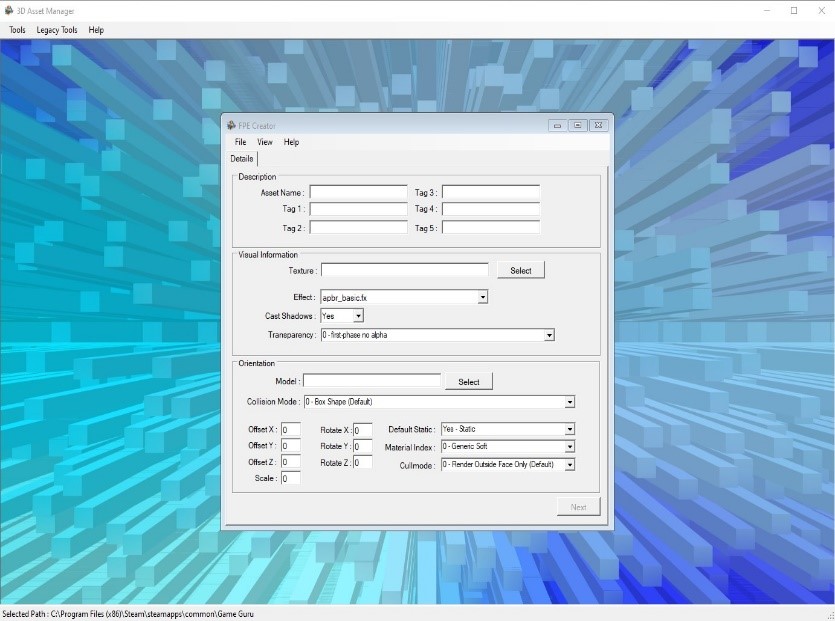The height and width of the screenshot is (621, 835).
Task: Click the Asset Name input field
Action: pyautogui.click(x=358, y=192)
